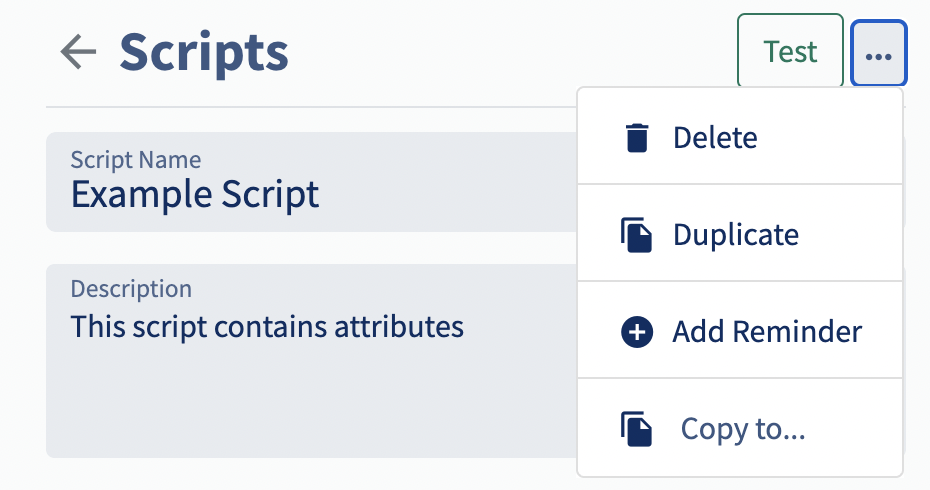Click the 'Description' field label
Viewport: 930px width, 490px height.
[x=131, y=289]
